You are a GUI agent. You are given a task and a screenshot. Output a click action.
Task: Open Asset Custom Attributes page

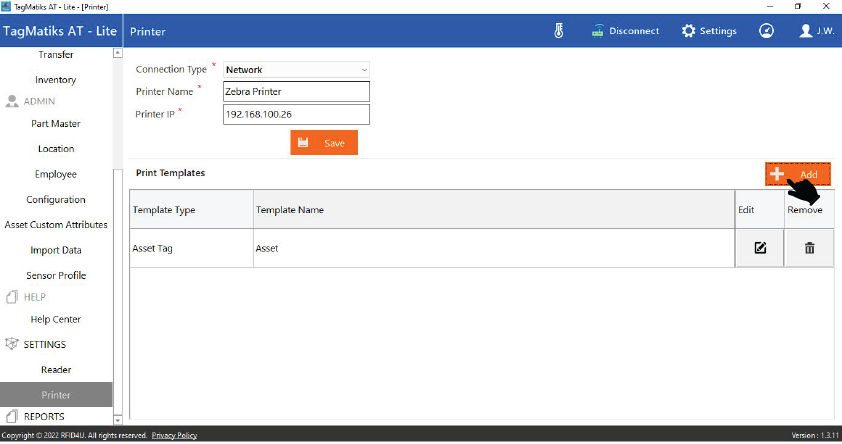coord(56,225)
